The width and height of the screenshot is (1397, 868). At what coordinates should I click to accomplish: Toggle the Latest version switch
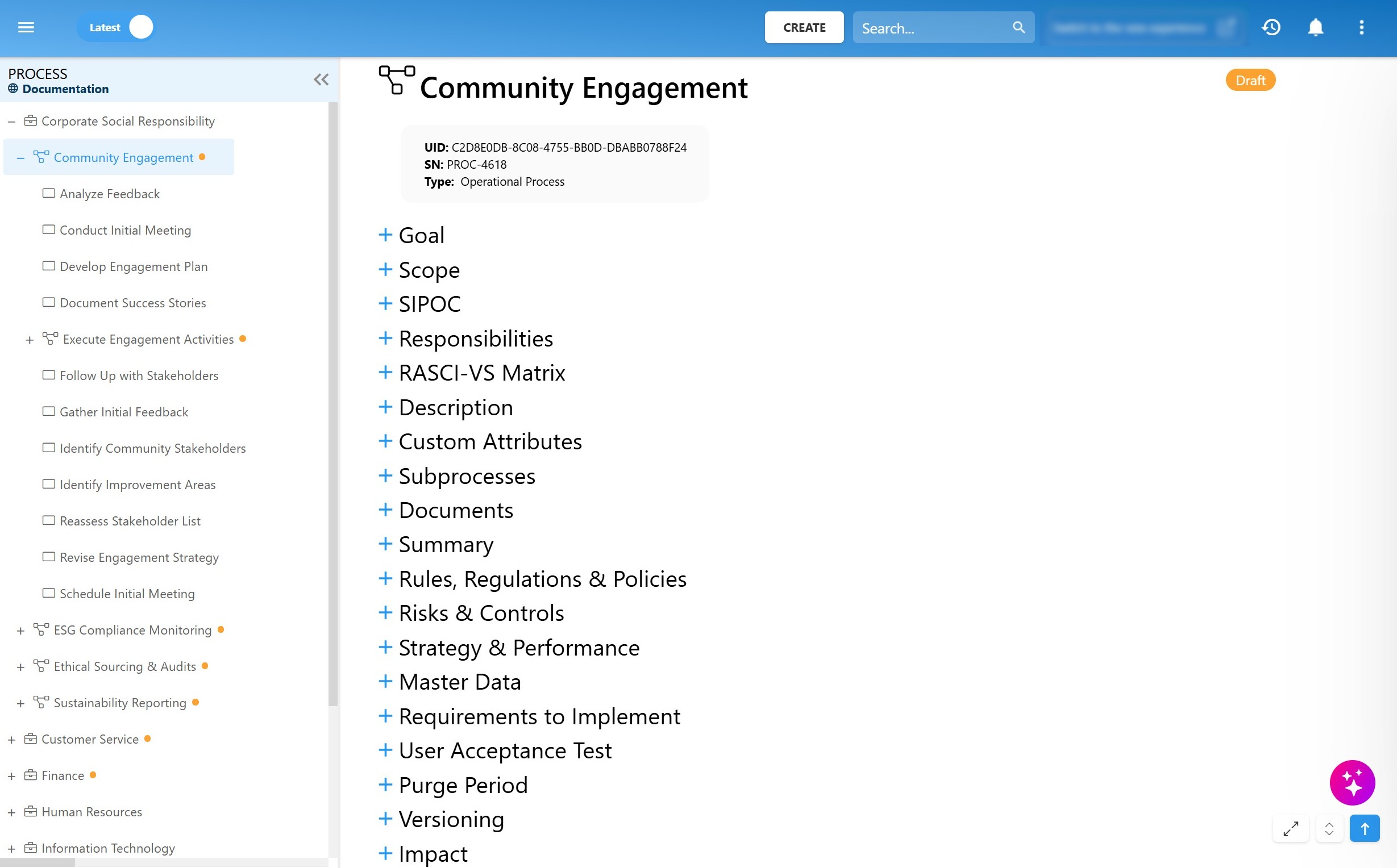tap(140, 28)
